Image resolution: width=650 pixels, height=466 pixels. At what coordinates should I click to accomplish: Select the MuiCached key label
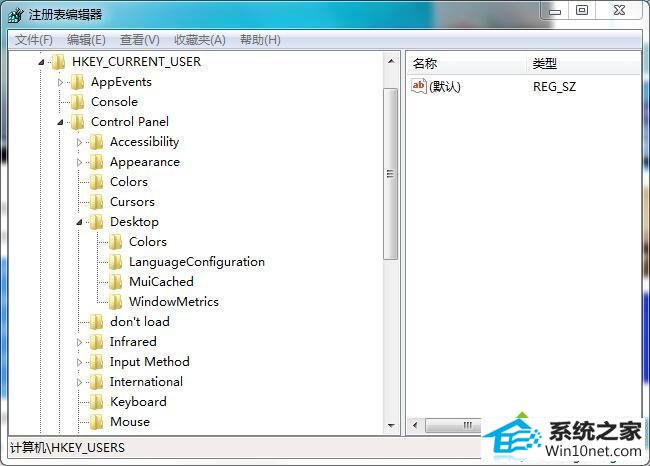coord(161,282)
